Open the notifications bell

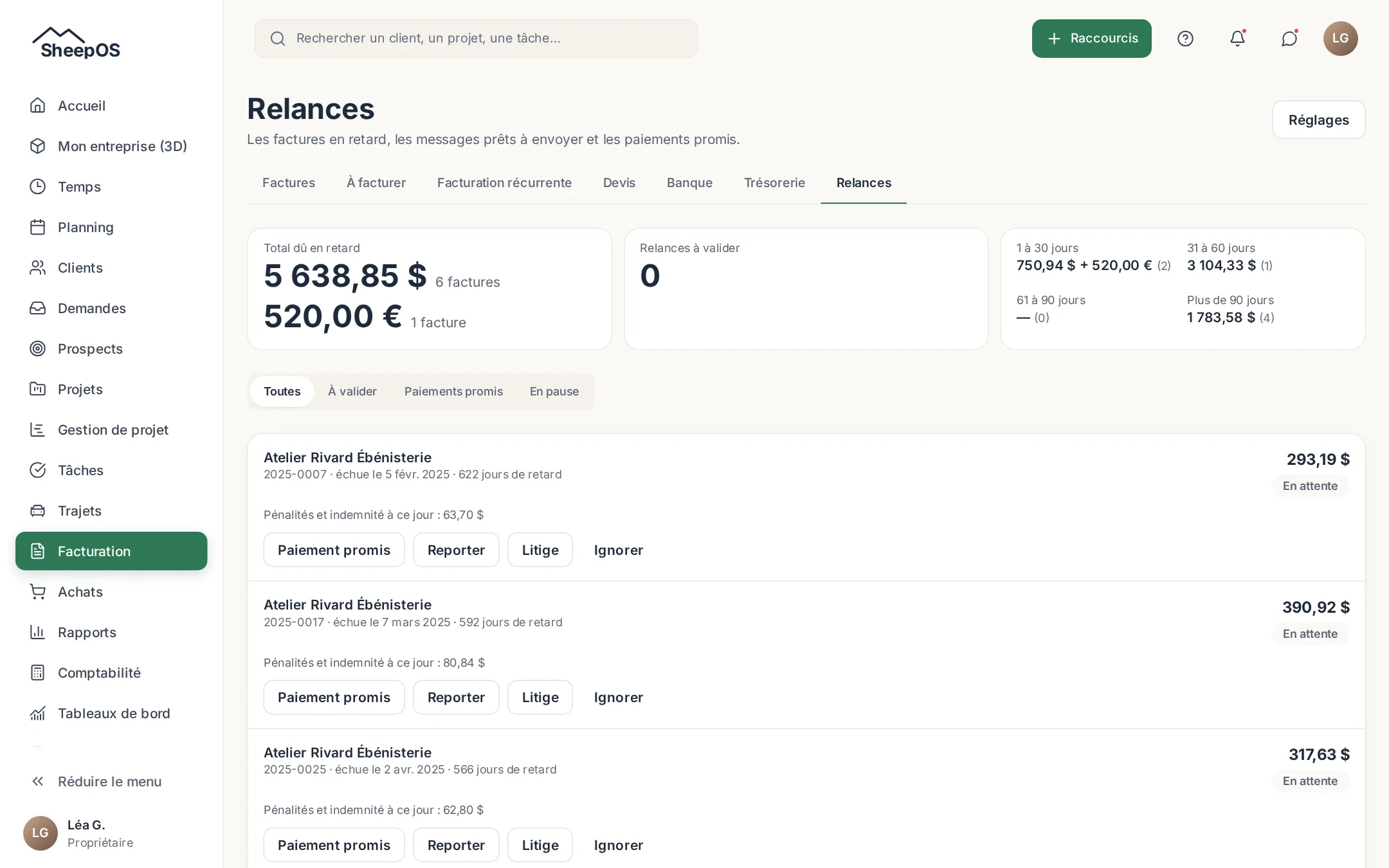(1237, 39)
